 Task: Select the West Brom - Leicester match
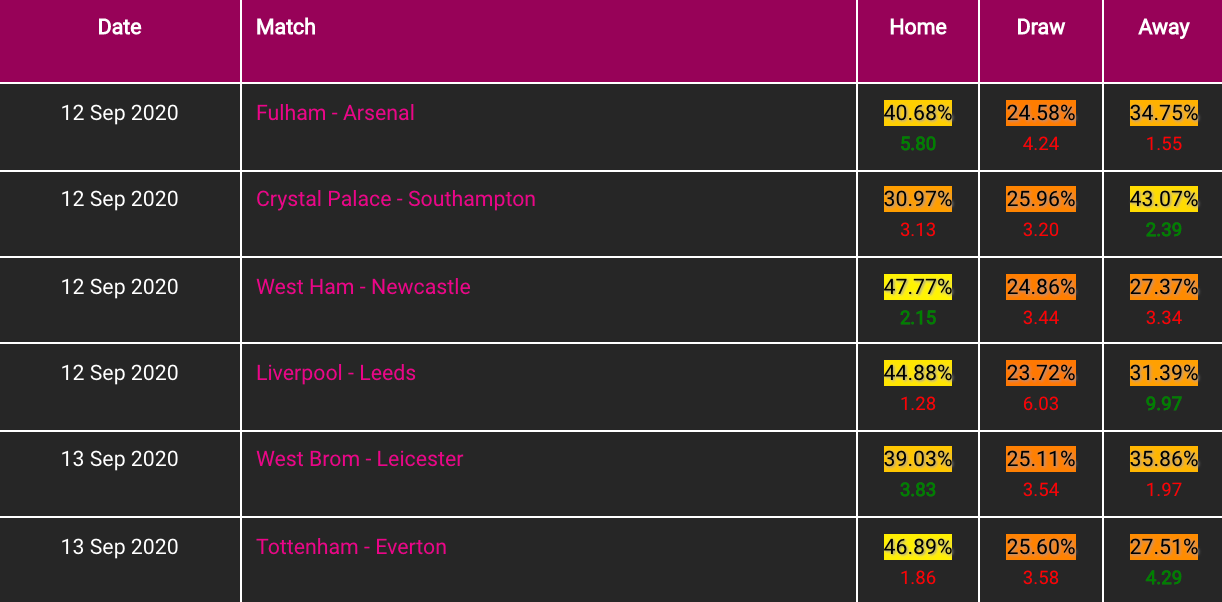click(360, 459)
